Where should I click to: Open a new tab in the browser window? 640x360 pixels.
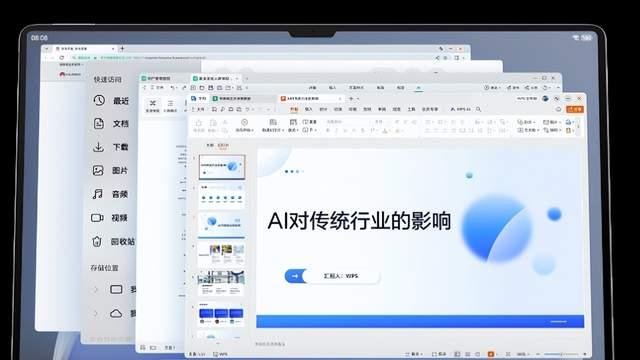point(122,49)
